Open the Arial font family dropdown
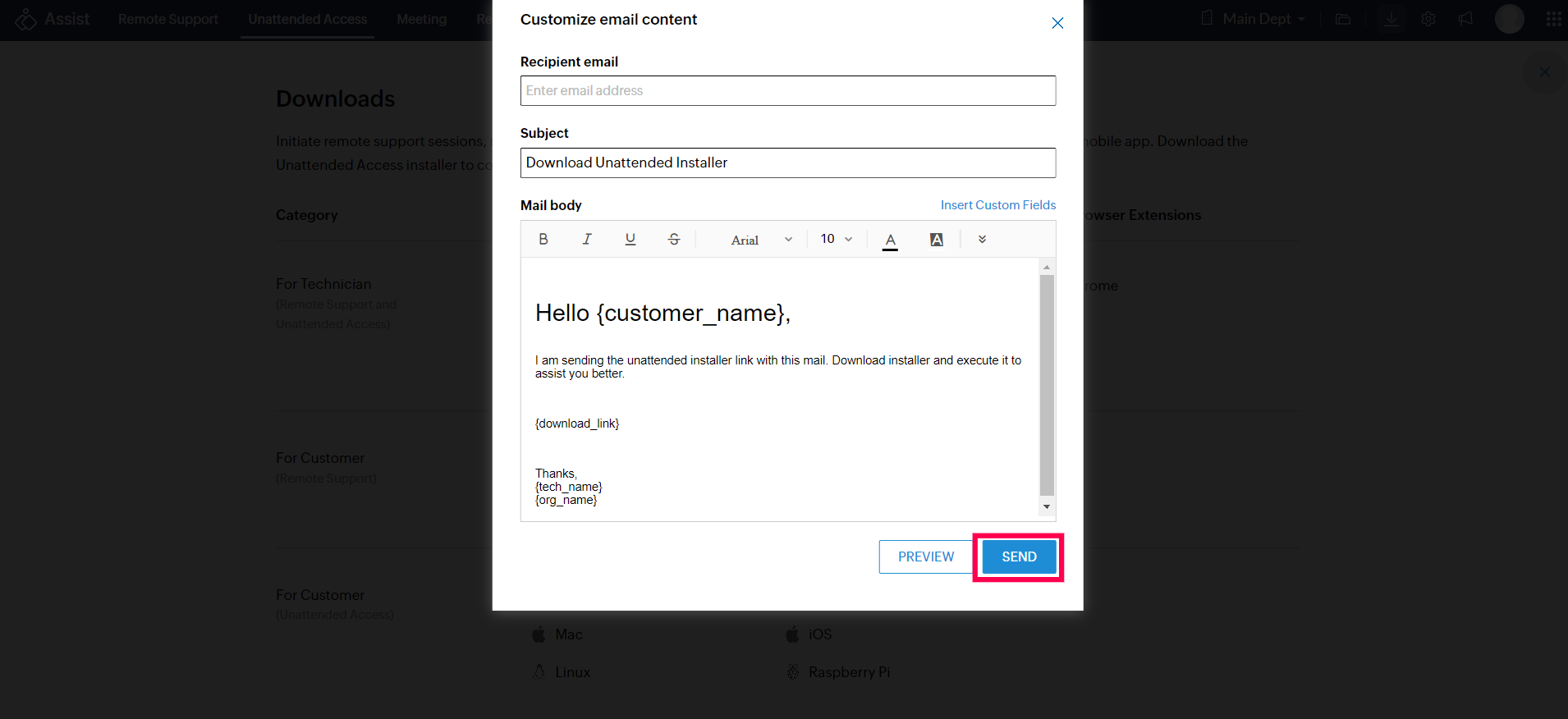This screenshot has width=1568, height=719. (761, 240)
